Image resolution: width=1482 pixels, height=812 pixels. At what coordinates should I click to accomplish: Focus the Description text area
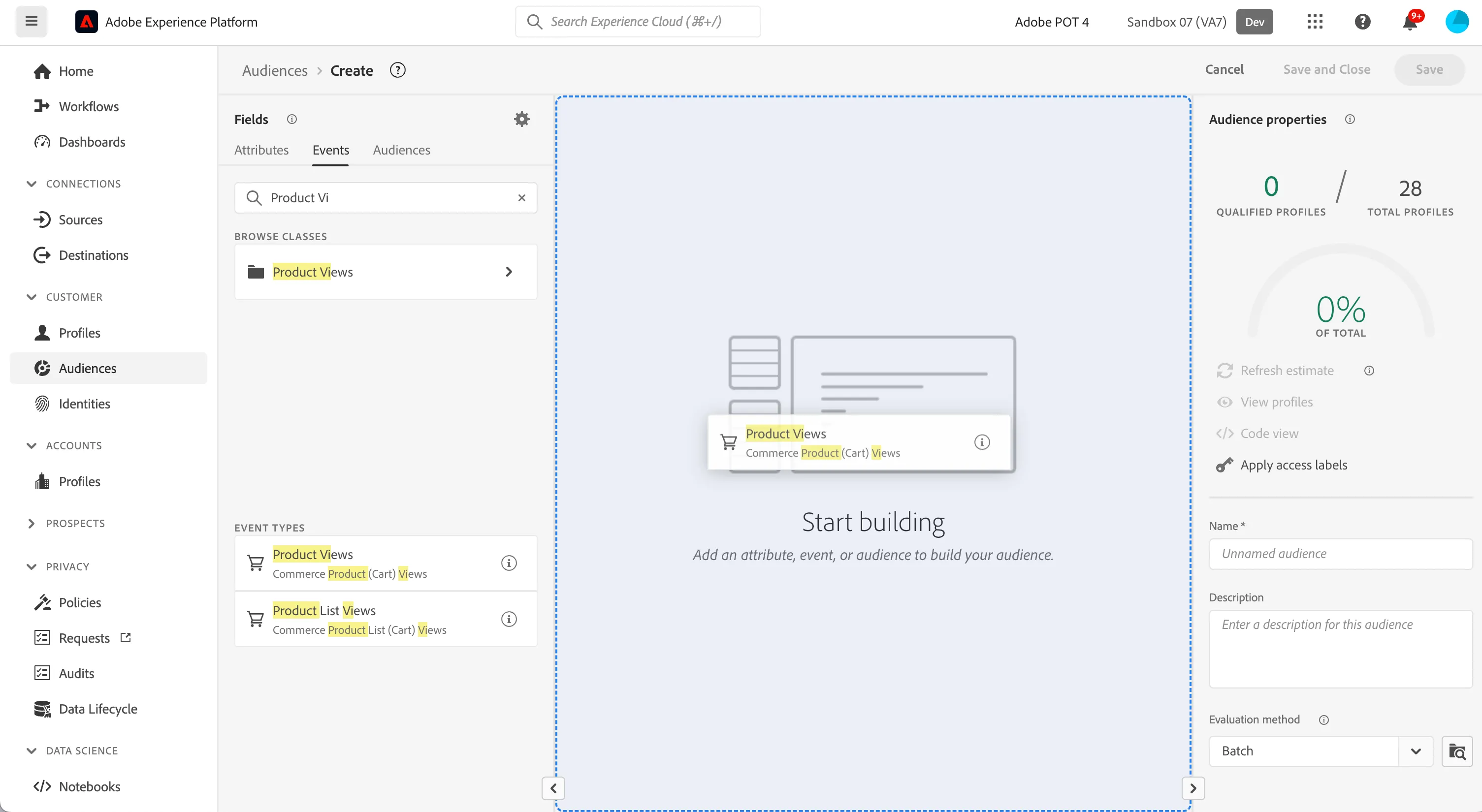(1341, 649)
